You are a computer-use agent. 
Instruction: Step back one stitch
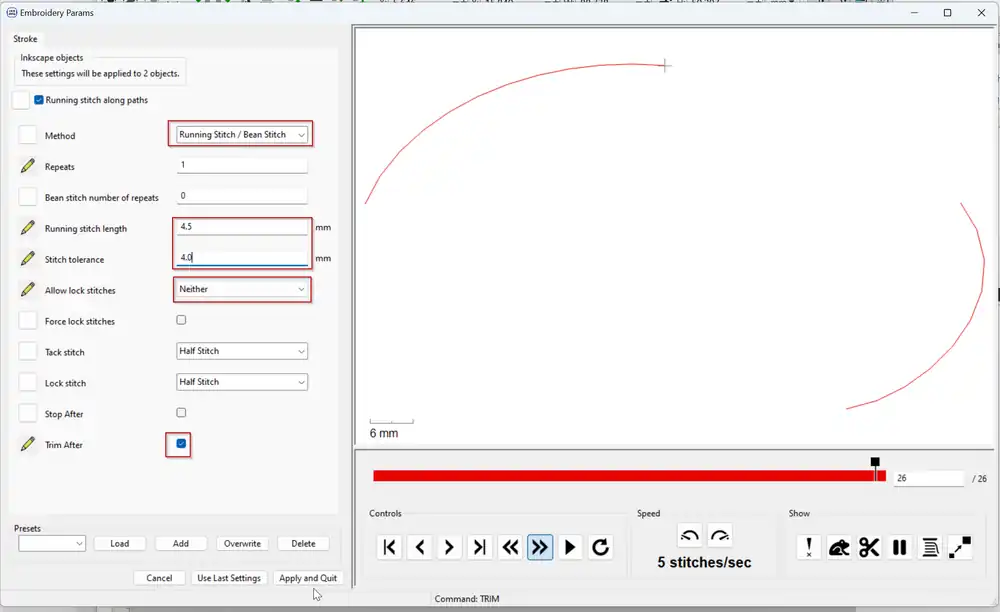pos(420,547)
